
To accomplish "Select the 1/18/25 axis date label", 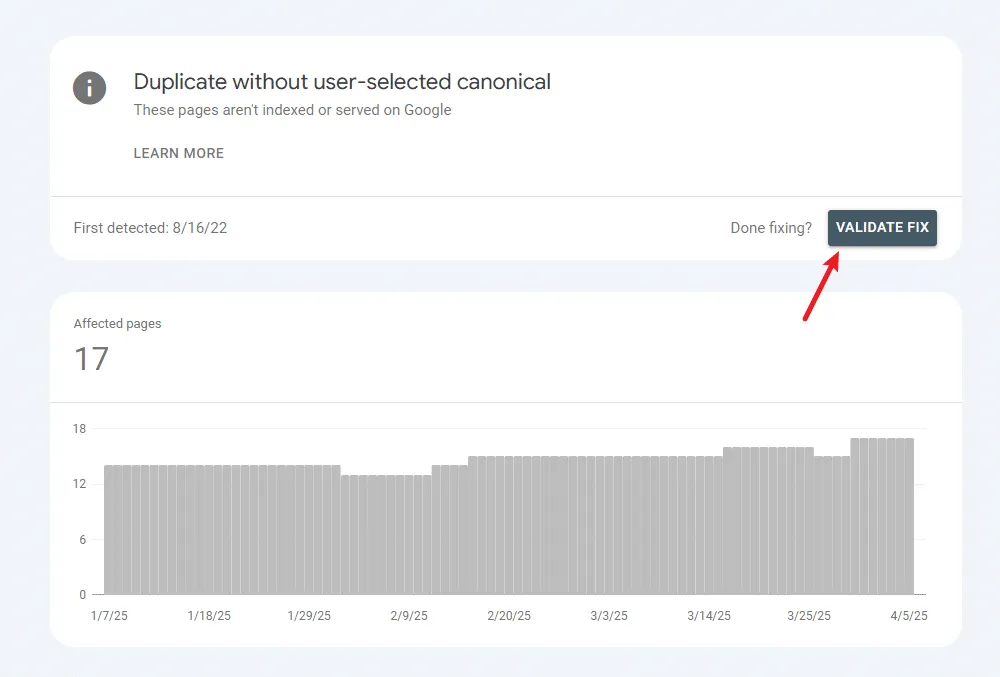I will tap(208, 616).
